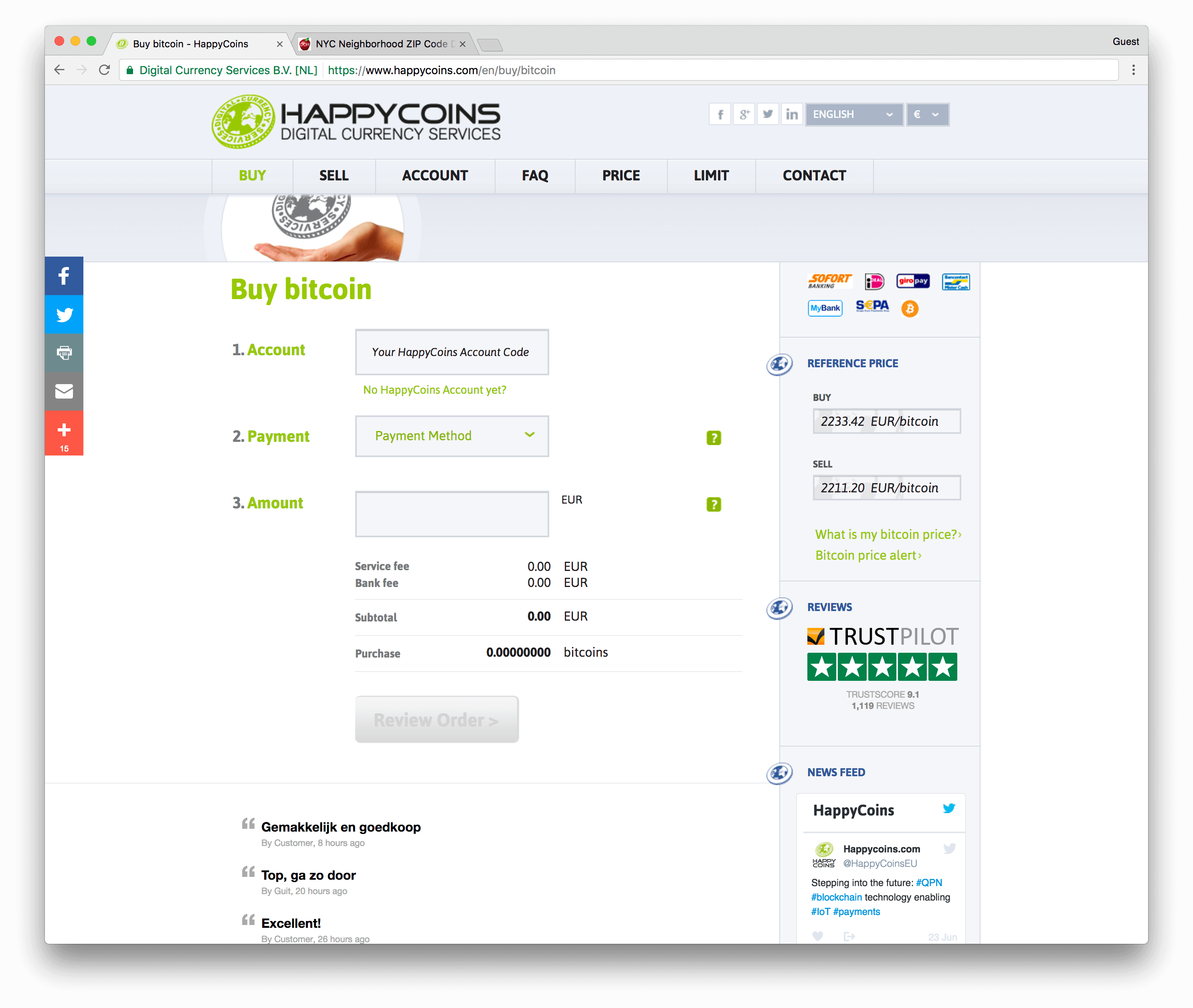Click the iDEAL payment logo
Screen dimensions: 1193x1008
click(x=874, y=281)
